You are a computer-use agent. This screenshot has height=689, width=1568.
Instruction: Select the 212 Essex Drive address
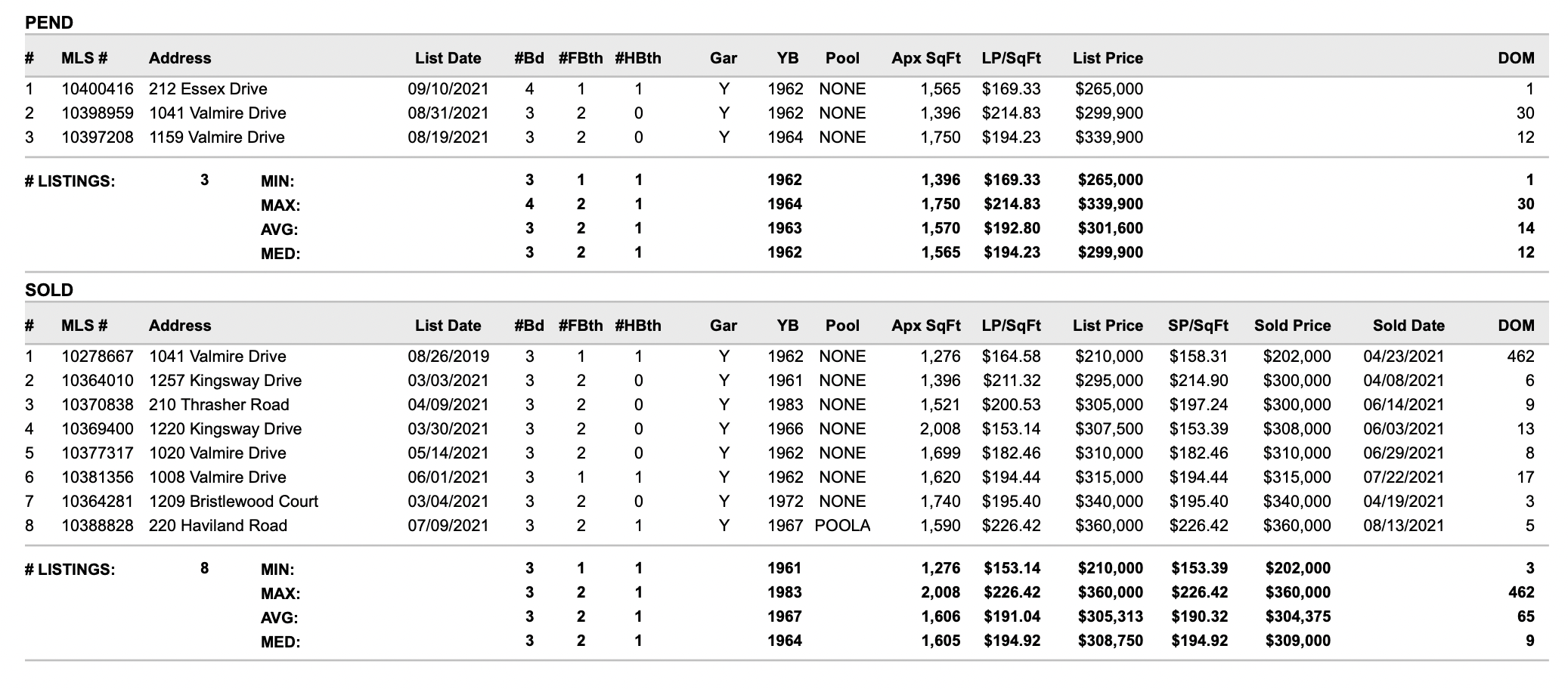pos(208,89)
